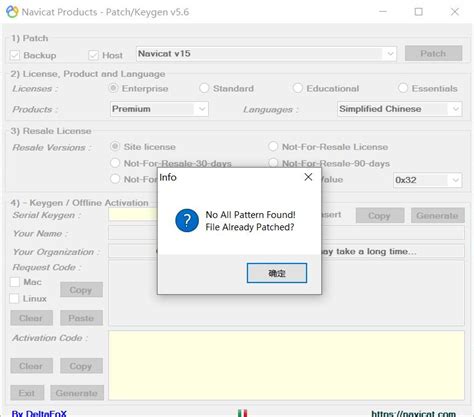
Task: Click Clear button under Request Code
Action: tap(31, 318)
